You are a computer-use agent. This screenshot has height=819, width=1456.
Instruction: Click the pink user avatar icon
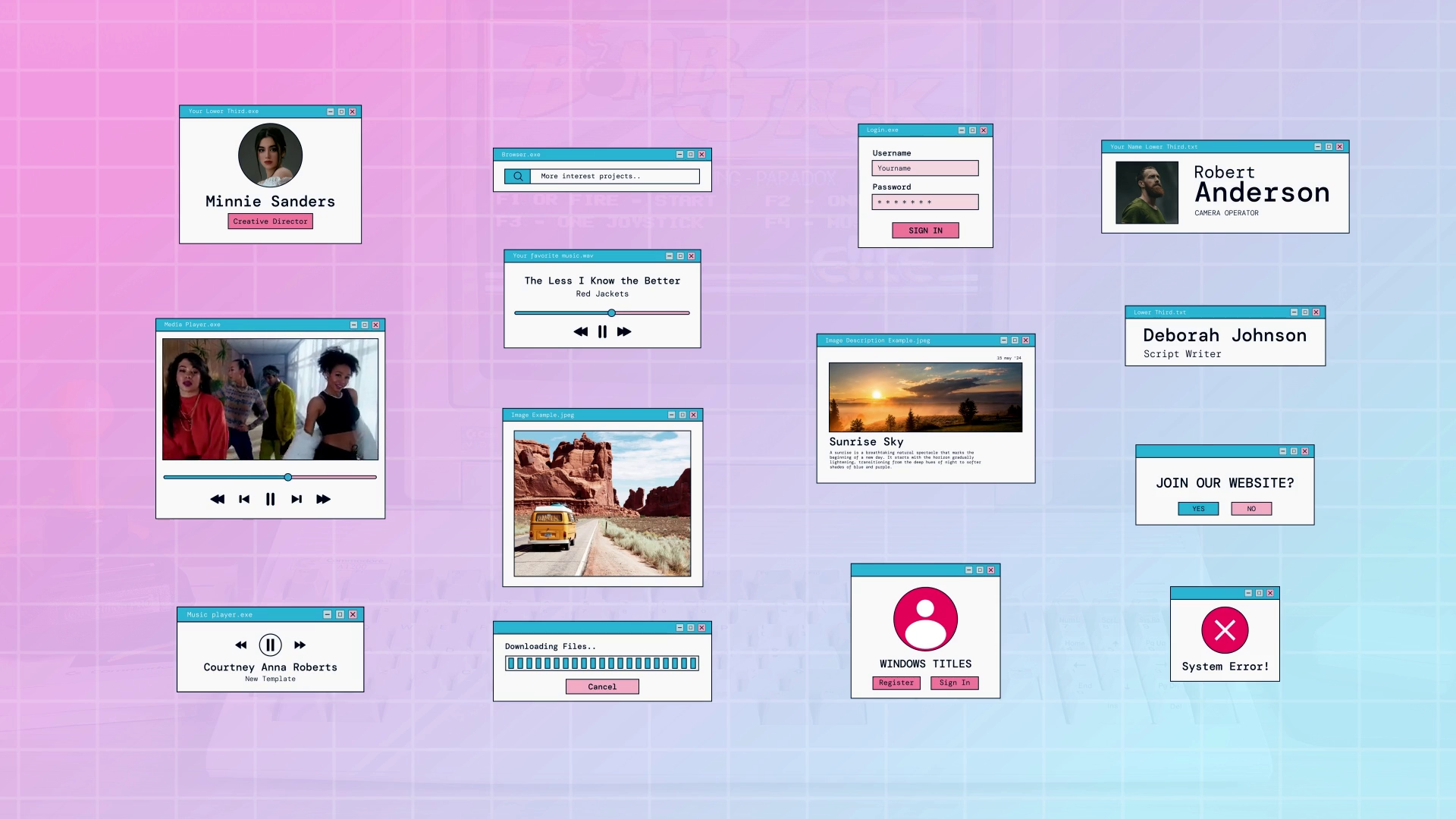coord(925,619)
